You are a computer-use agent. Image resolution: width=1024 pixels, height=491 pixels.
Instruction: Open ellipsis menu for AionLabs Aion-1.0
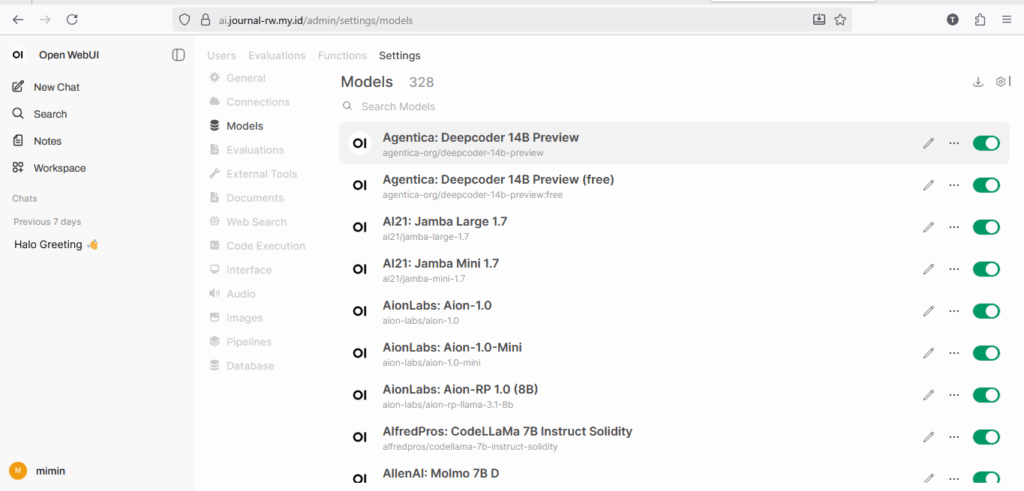pos(954,311)
